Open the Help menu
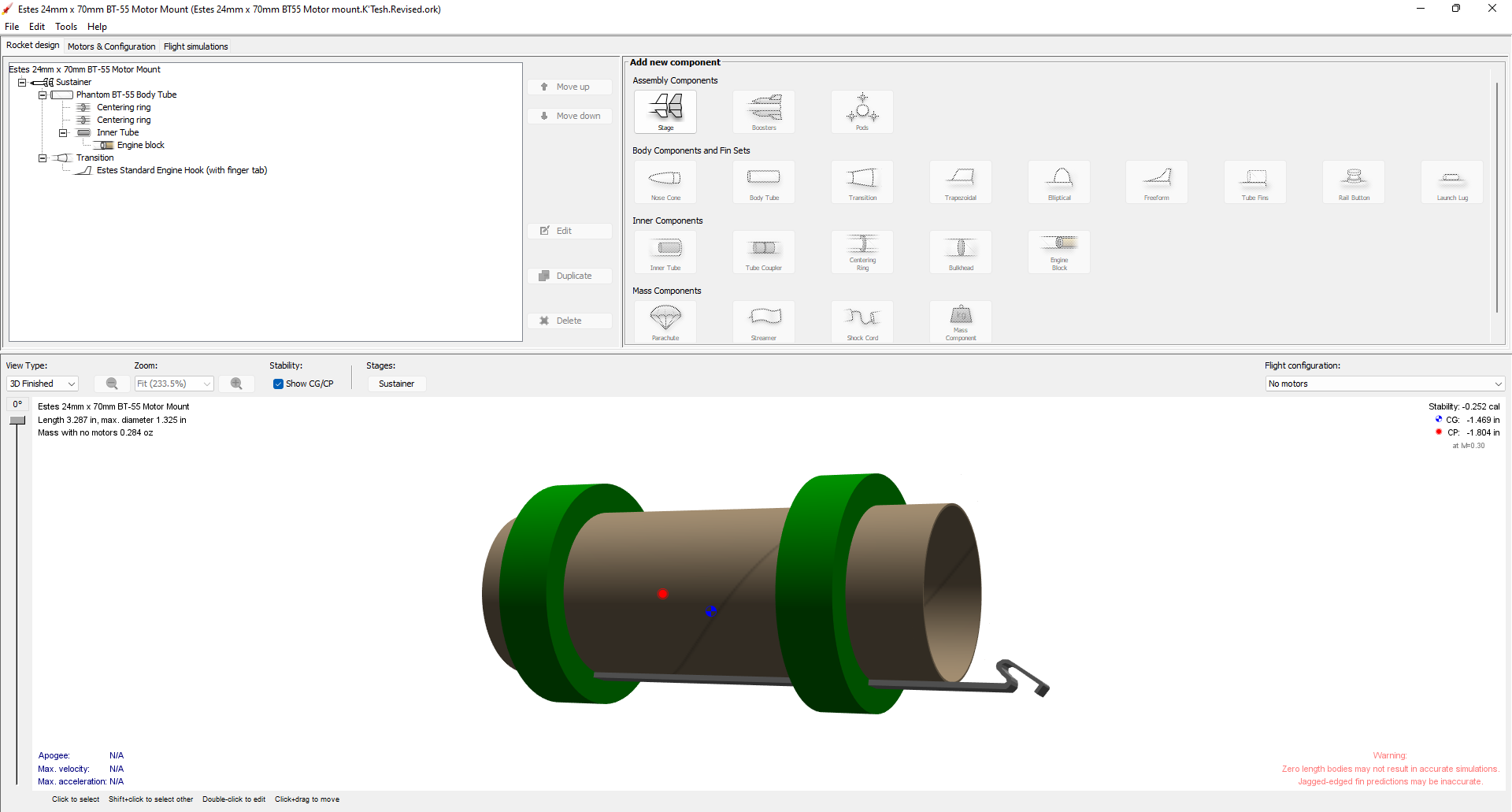Viewport: 1512px width, 812px height. click(97, 27)
